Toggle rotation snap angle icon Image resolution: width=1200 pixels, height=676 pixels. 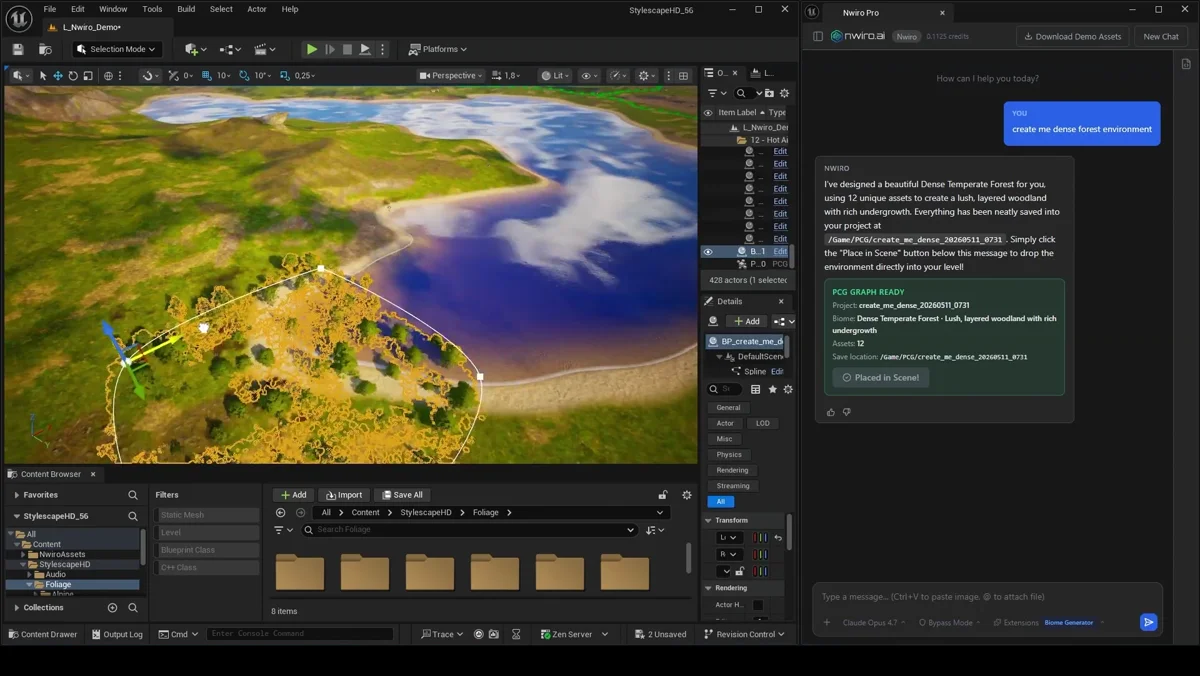click(245, 76)
